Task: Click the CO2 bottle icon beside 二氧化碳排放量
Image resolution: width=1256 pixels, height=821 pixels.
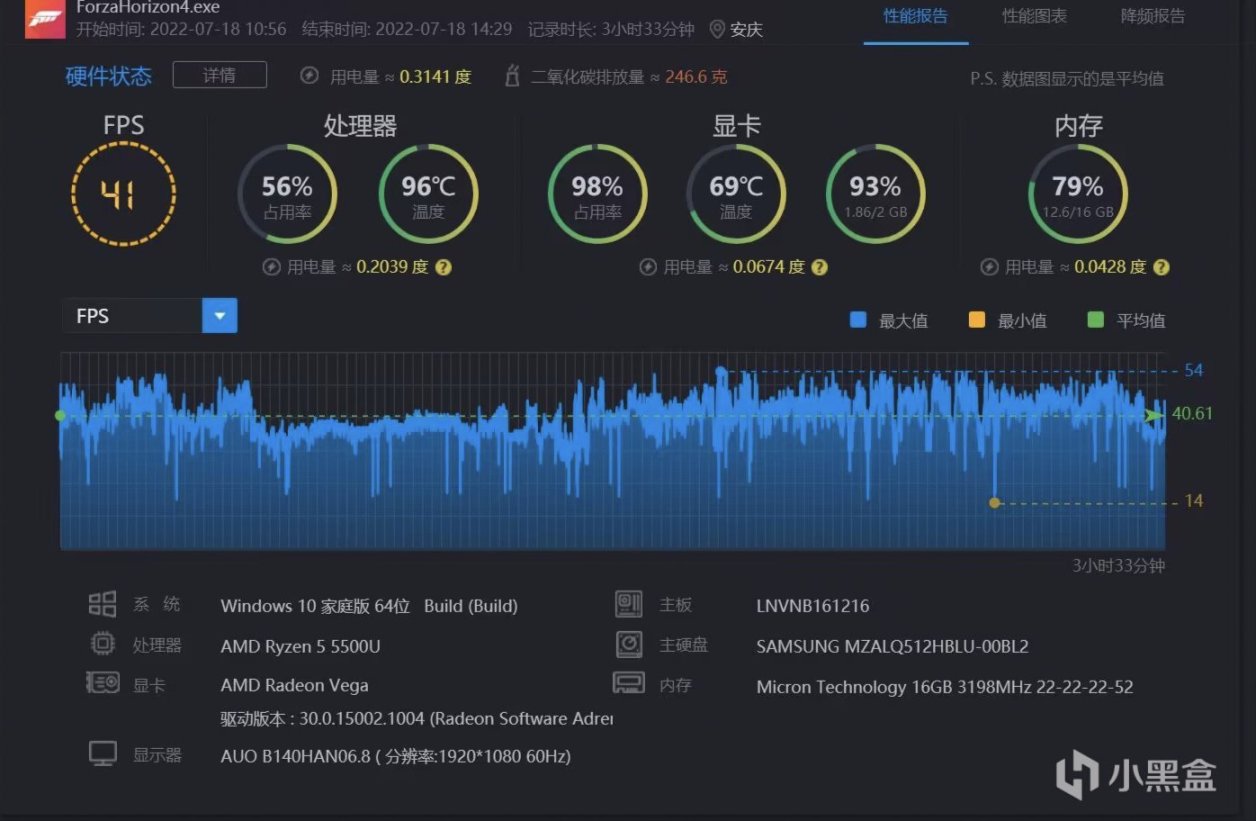Action: (x=513, y=75)
